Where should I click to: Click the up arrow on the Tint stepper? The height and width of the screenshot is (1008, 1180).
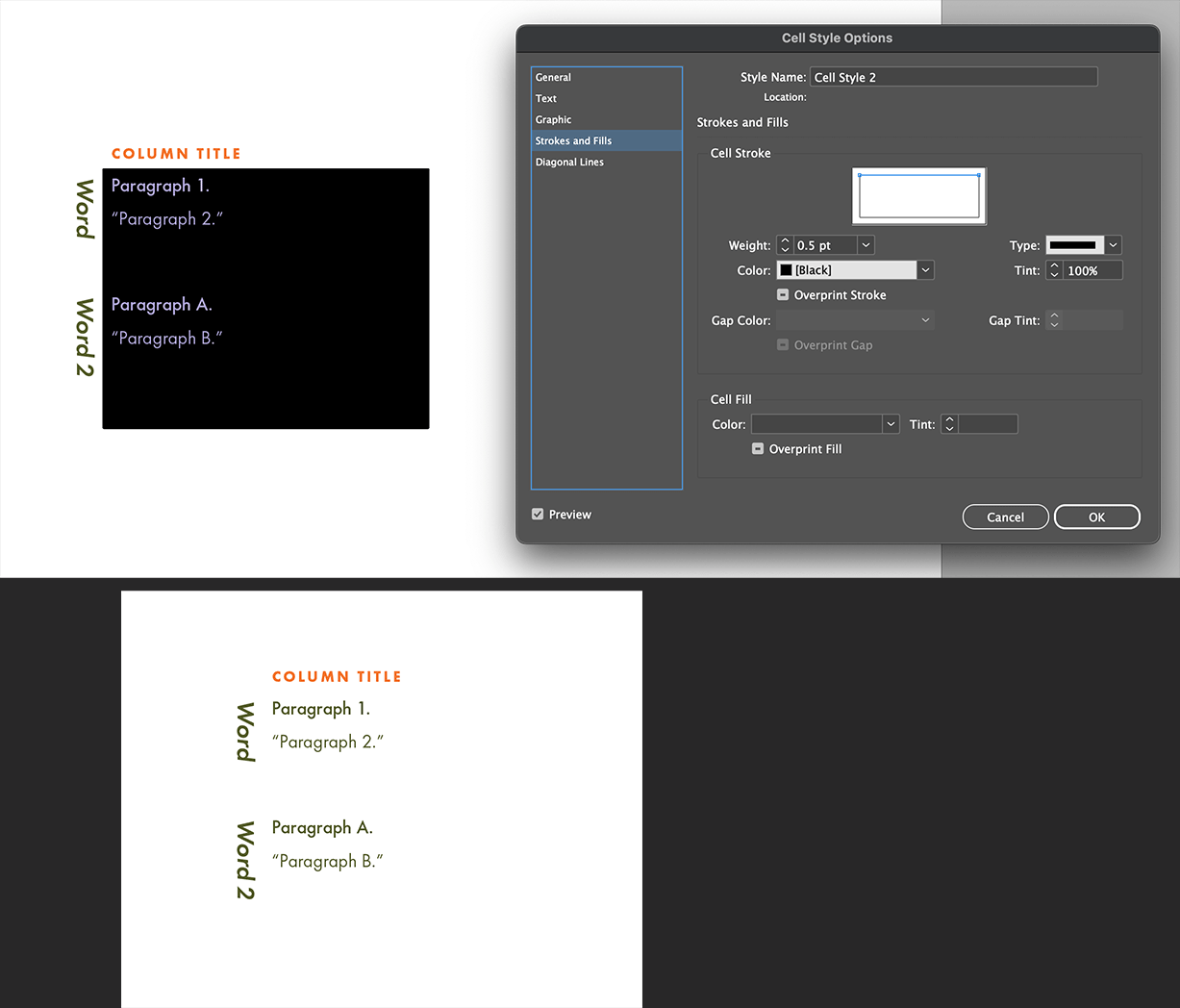[1054, 265]
